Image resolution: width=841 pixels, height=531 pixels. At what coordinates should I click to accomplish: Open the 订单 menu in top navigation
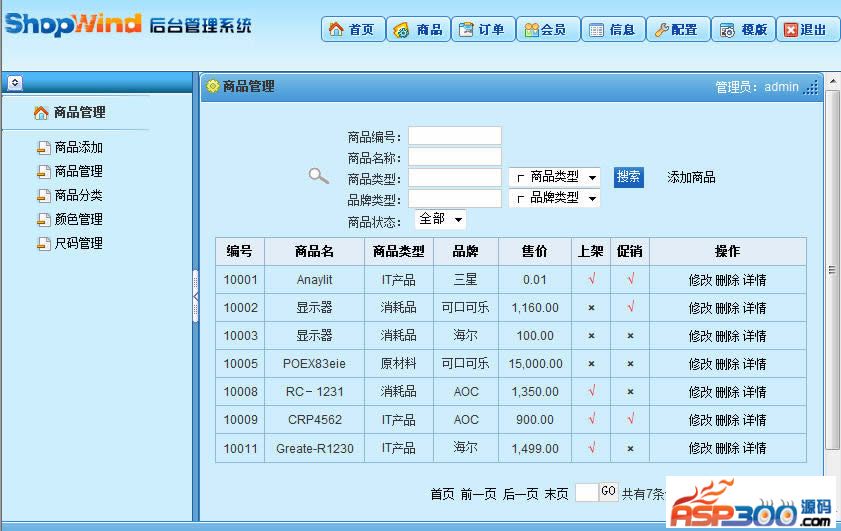point(481,30)
